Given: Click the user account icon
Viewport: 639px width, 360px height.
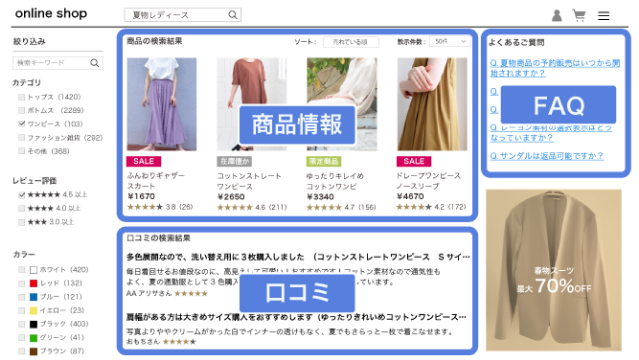Looking at the screenshot, I should 557,15.
